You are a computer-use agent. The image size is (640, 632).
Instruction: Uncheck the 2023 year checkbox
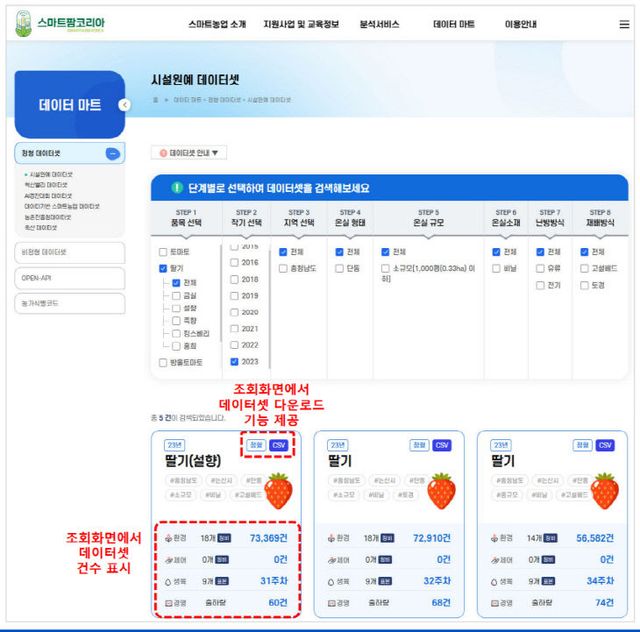[234, 362]
